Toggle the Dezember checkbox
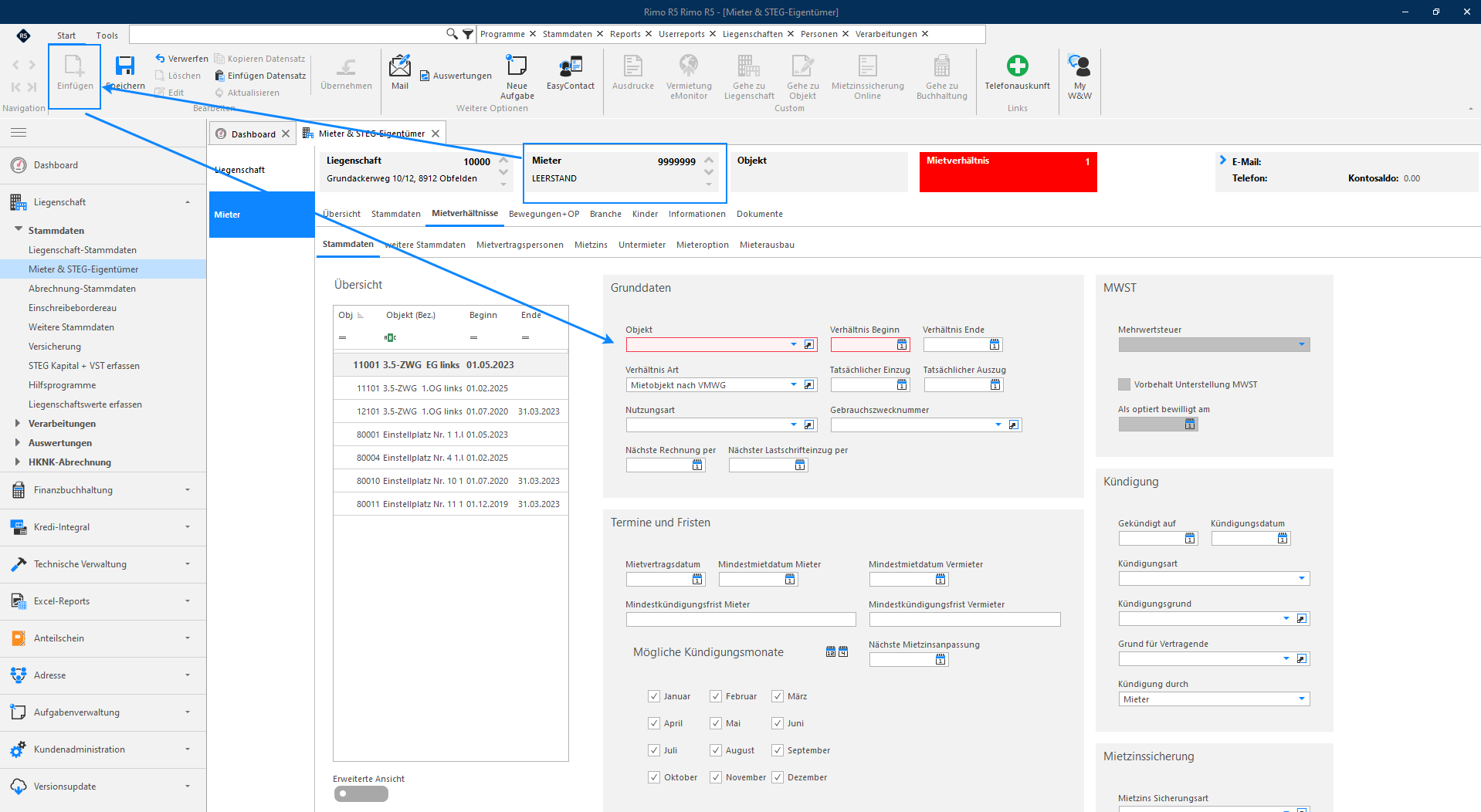Image resolution: width=1481 pixels, height=812 pixels. click(778, 777)
